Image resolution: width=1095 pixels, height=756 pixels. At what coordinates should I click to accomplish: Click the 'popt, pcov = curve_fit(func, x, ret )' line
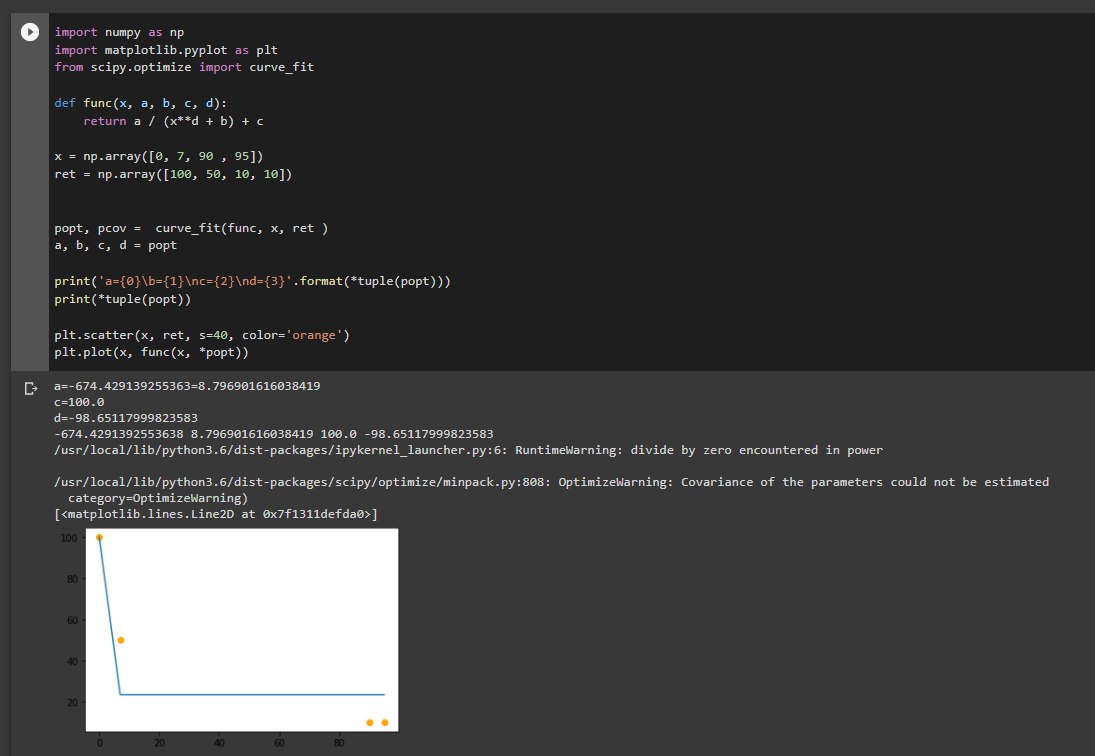pyautogui.click(x=191, y=228)
